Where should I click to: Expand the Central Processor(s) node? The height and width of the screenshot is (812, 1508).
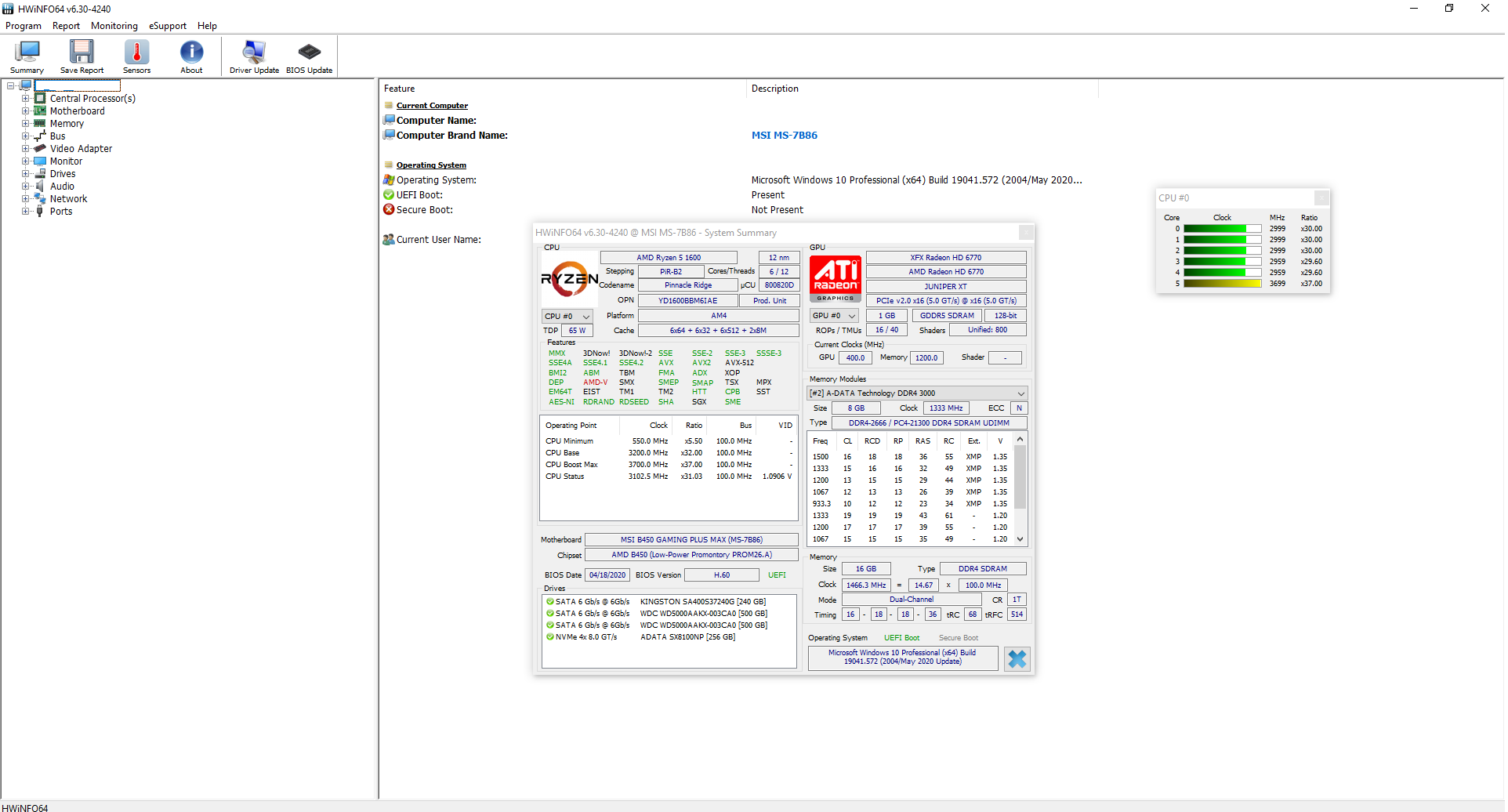[26, 99]
